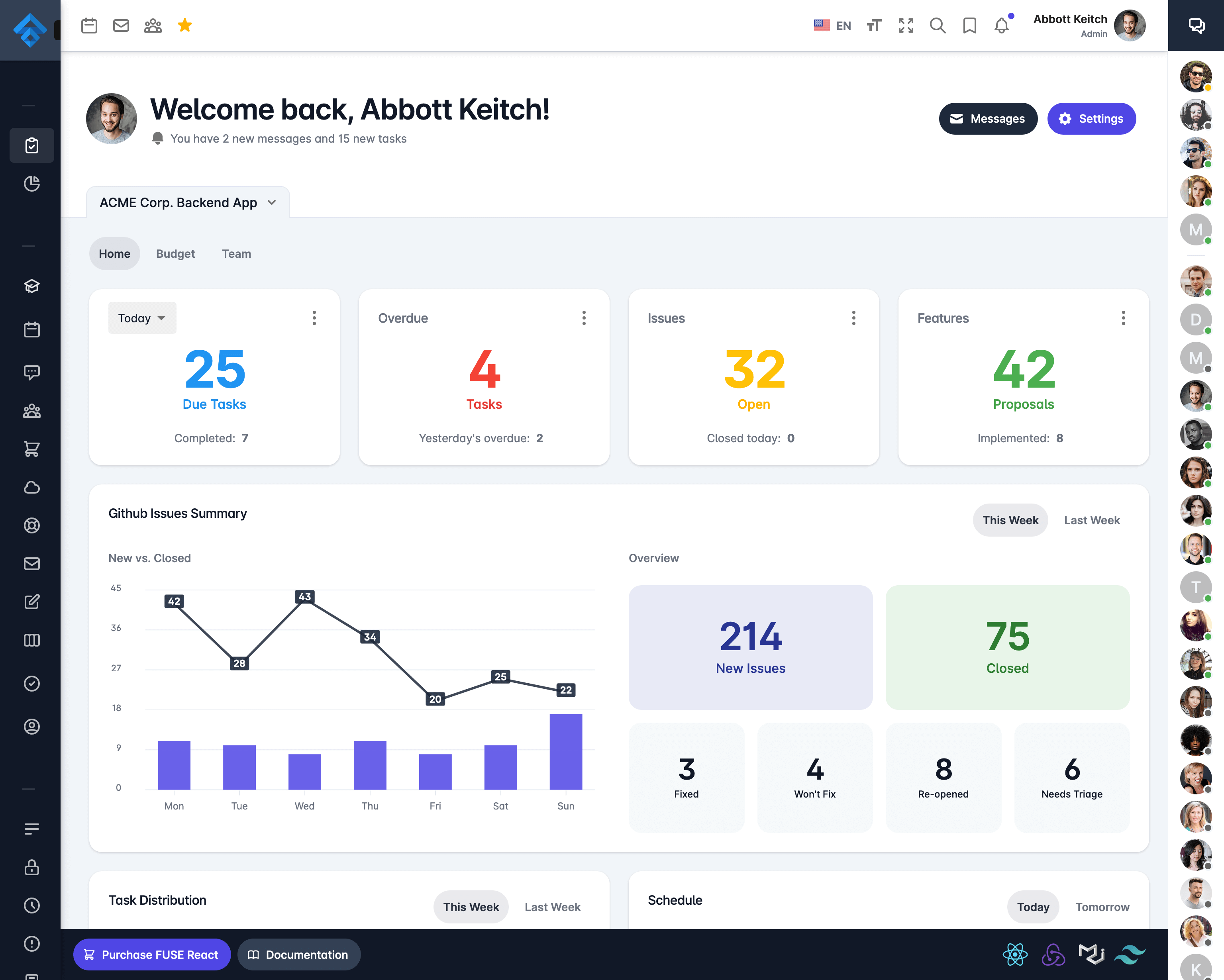Switch to the Budget tab
This screenshot has width=1224, height=980.
(x=175, y=254)
